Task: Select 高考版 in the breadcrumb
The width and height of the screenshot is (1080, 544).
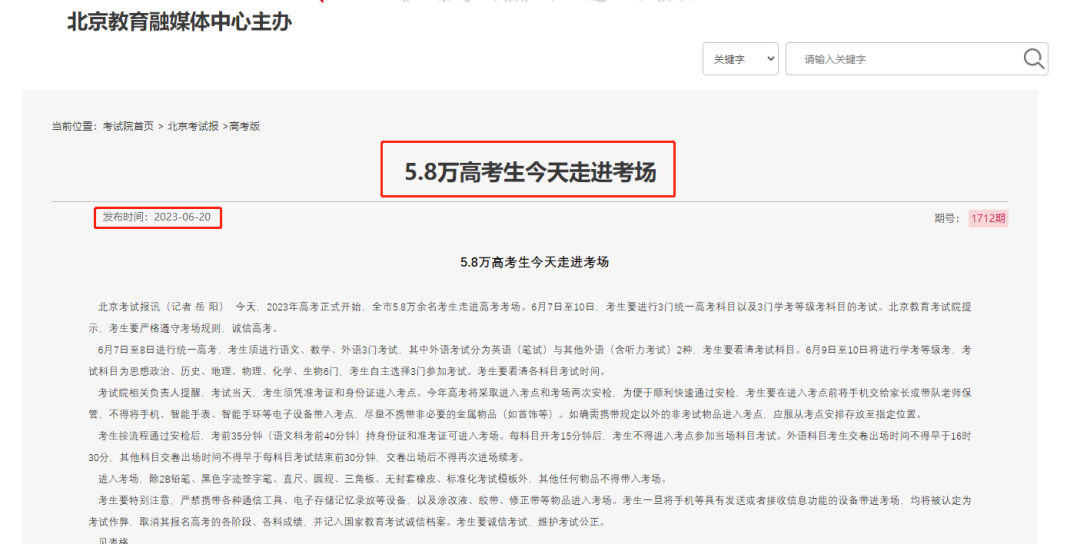Action: click(245, 126)
